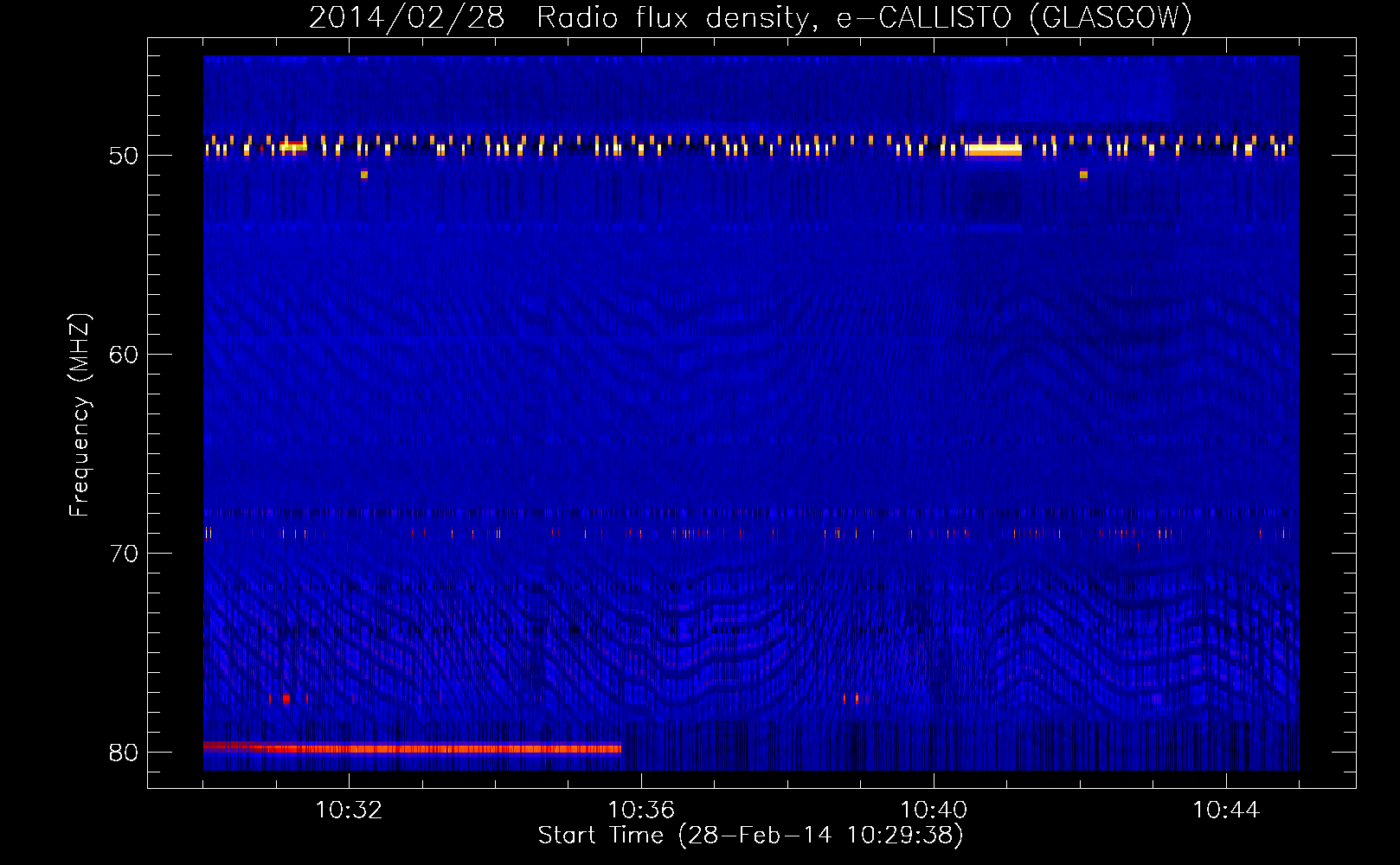Click the 10:32 time tick label

[x=349, y=811]
